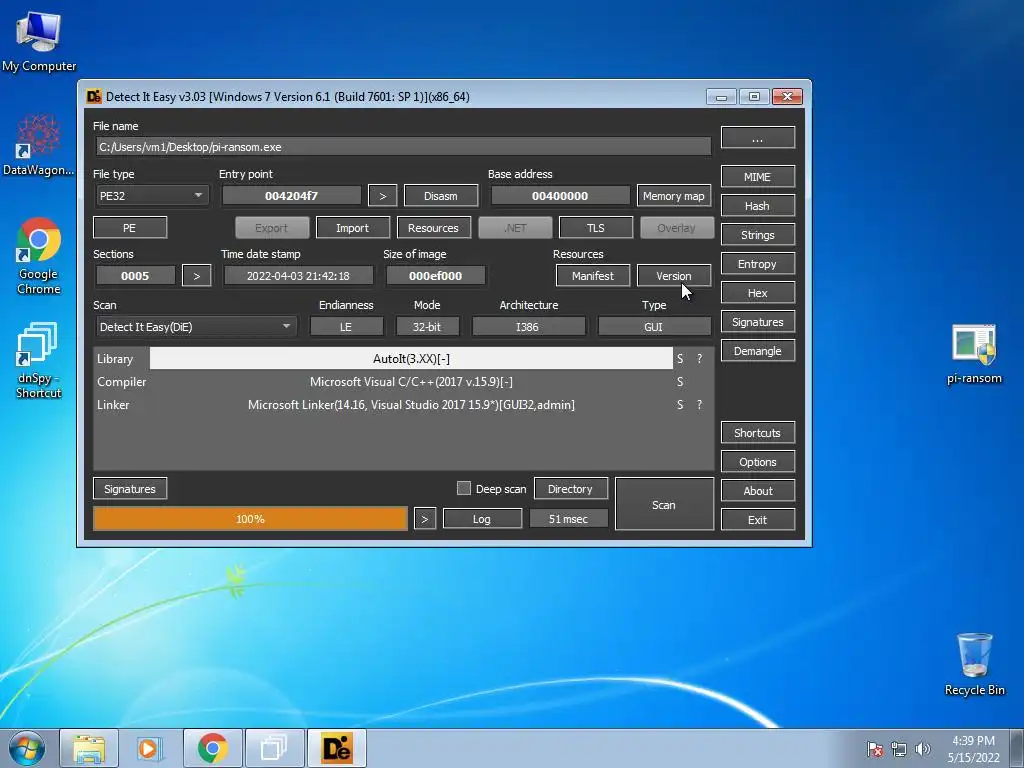1024x768 pixels.
Task: Click the Base address value 00400000
Action: (560, 196)
